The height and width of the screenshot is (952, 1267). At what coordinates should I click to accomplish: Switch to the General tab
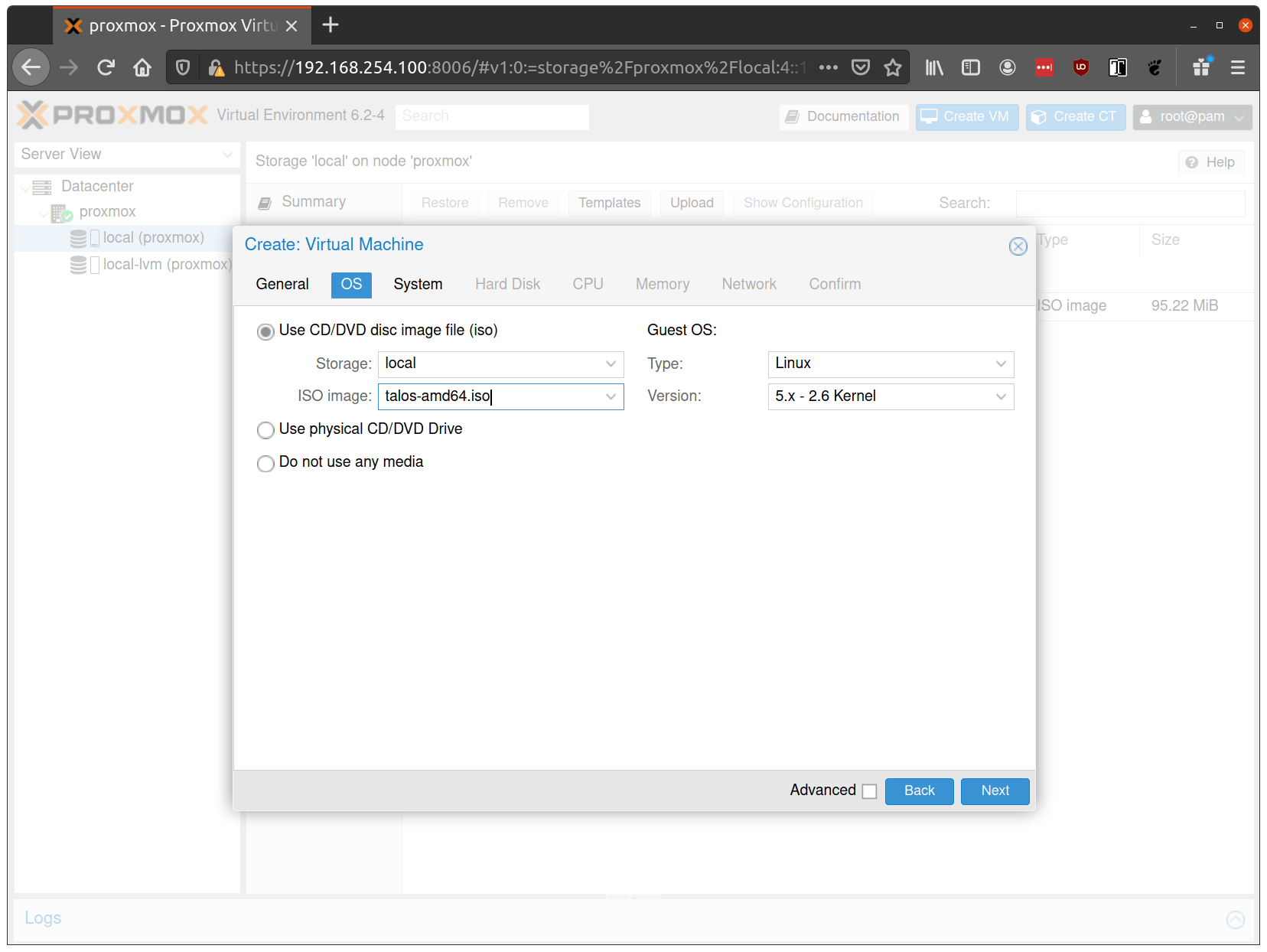point(282,285)
